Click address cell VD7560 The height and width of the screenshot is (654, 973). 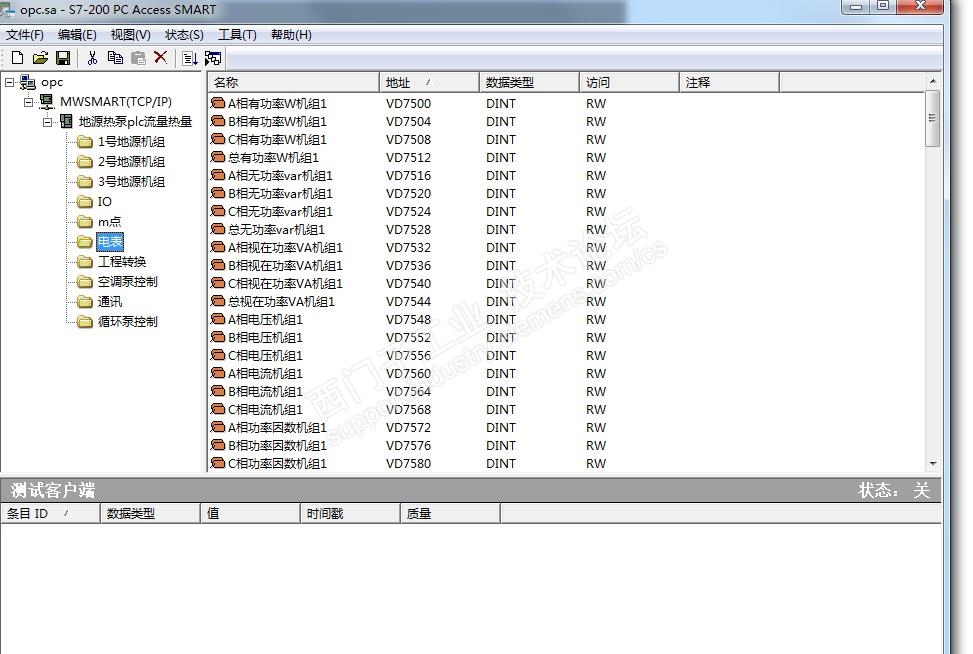pyautogui.click(x=408, y=374)
